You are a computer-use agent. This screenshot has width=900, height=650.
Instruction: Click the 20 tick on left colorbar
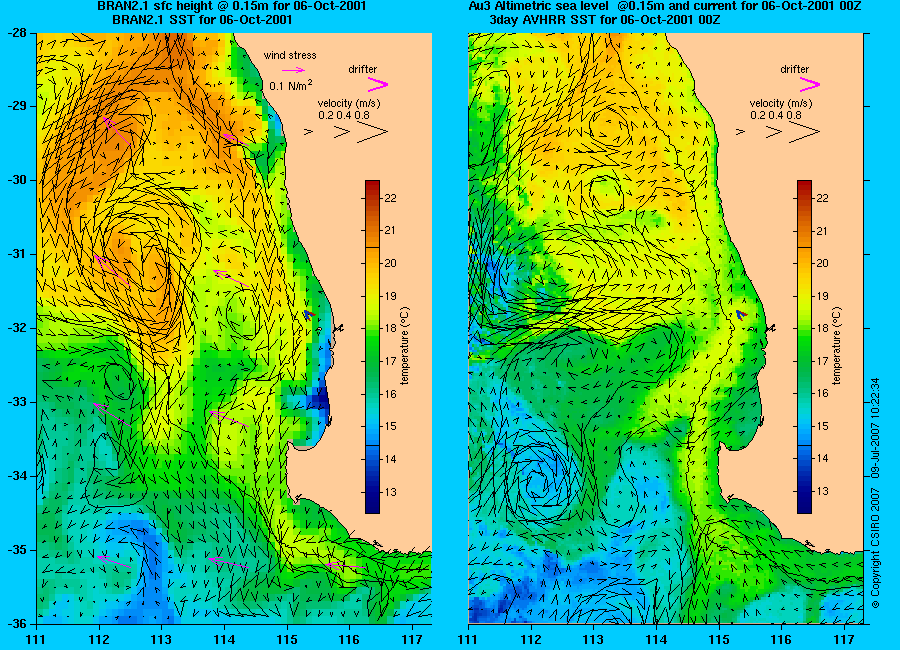click(x=391, y=264)
